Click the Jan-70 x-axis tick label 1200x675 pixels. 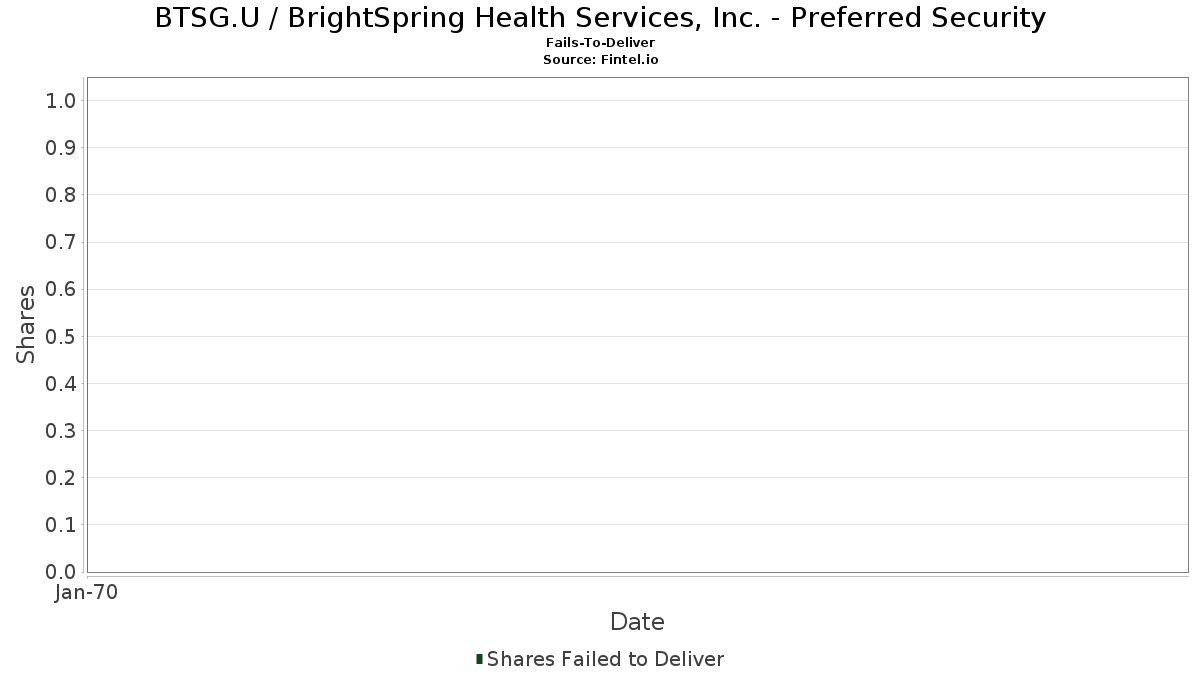tap(87, 593)
